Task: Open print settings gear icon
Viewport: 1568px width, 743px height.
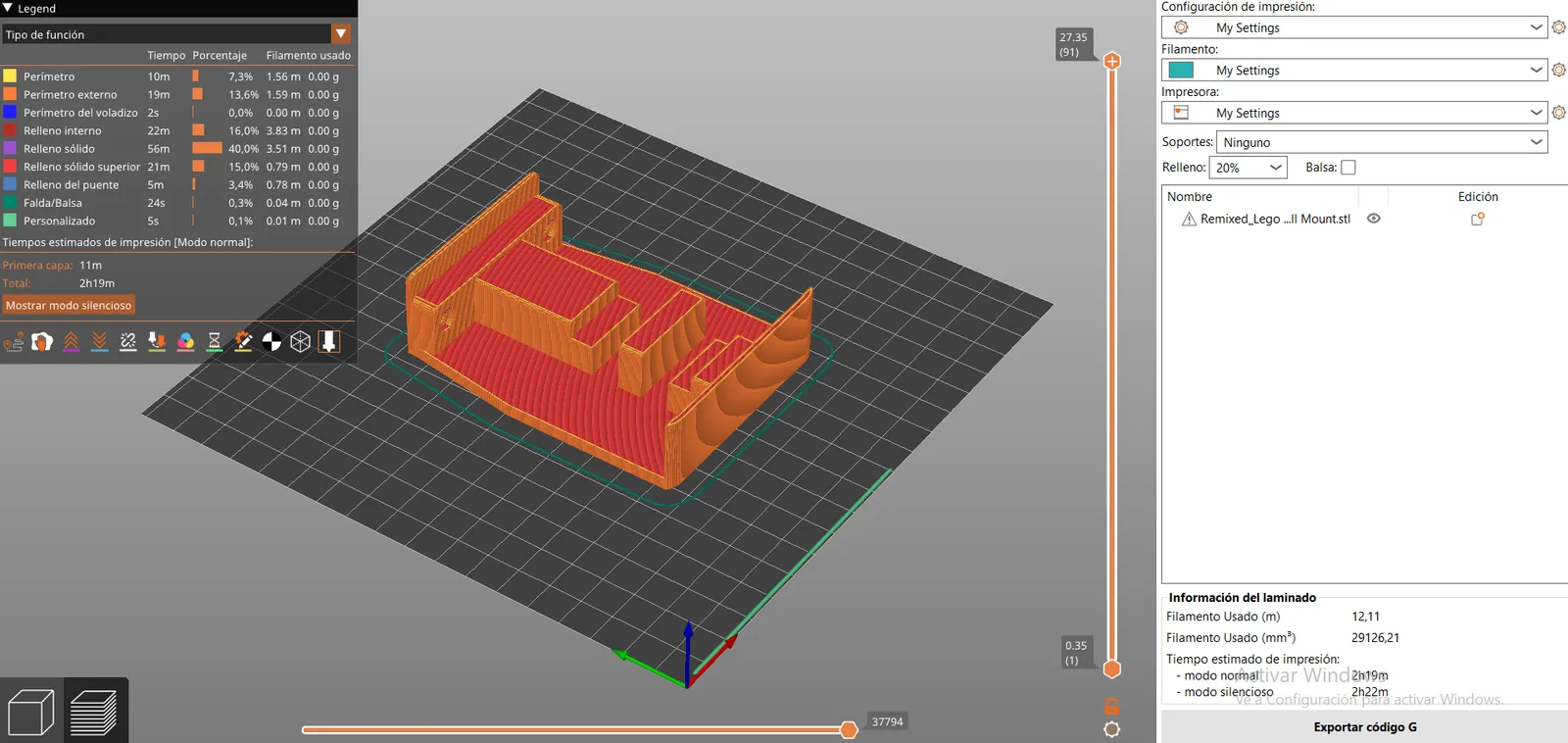Action: [x=1559, y=27]
